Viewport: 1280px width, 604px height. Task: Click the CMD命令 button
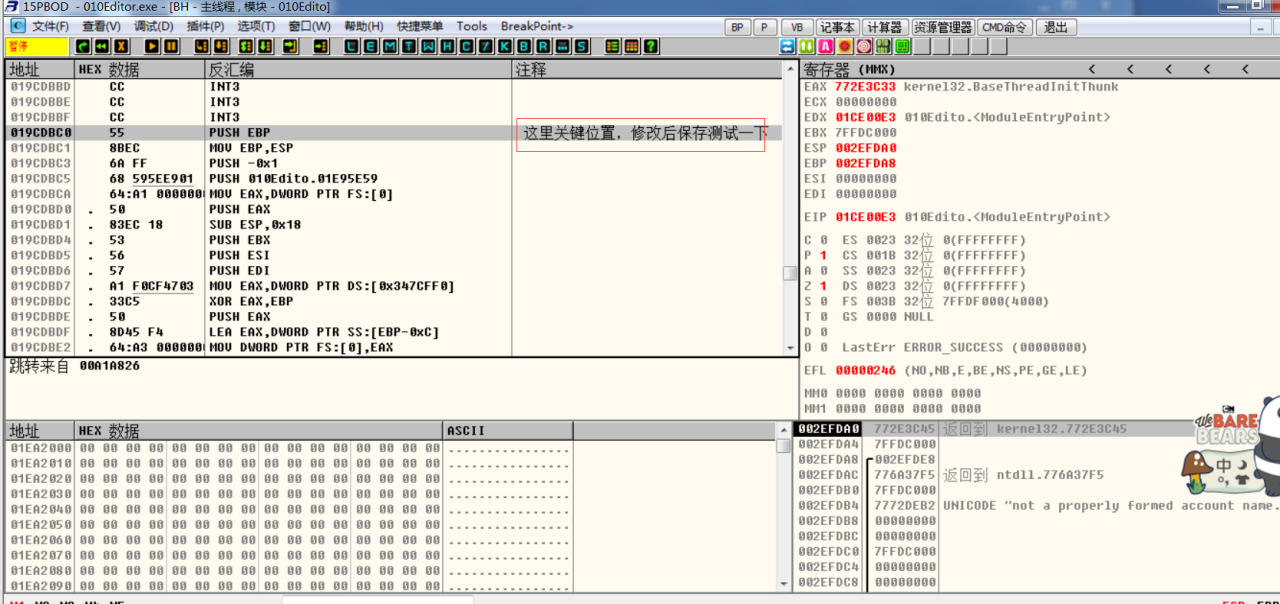click(1003, 27)
